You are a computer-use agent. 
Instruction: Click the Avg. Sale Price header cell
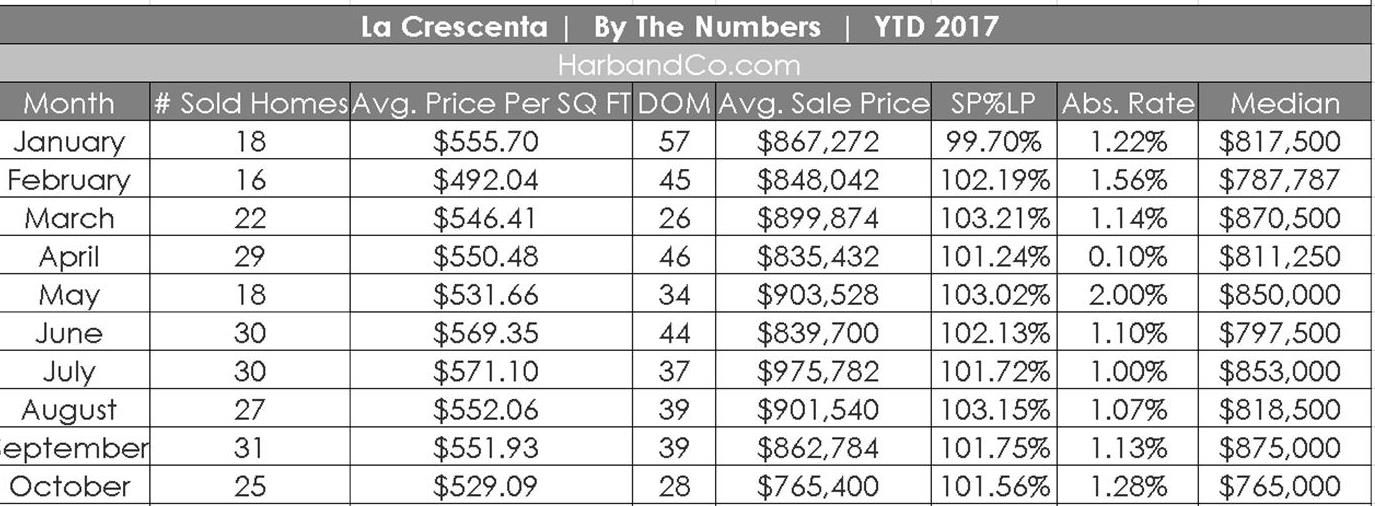click(x=822, y=103)
